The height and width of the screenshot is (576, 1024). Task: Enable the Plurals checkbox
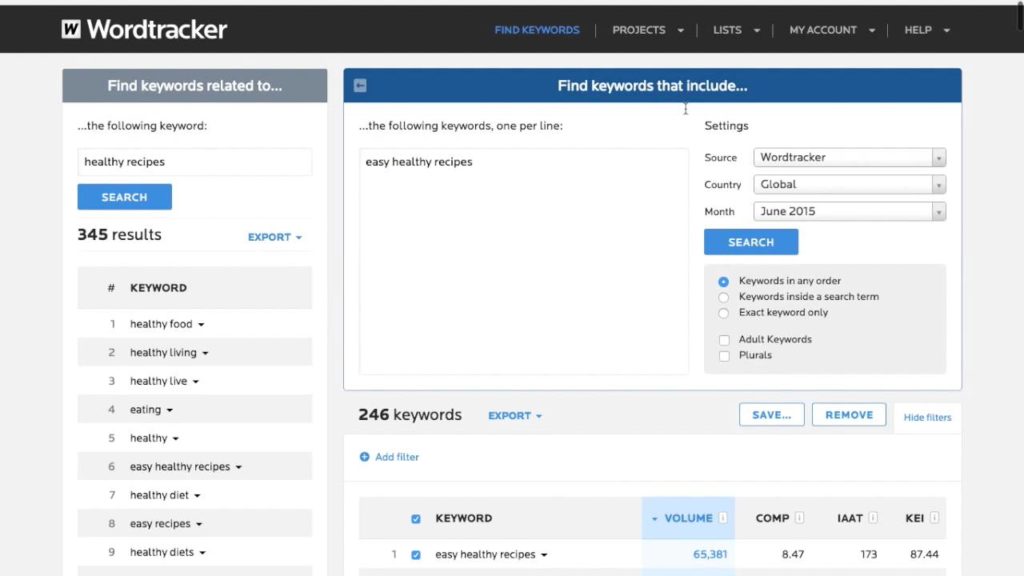pyautogui.click(x=724, y=356)
